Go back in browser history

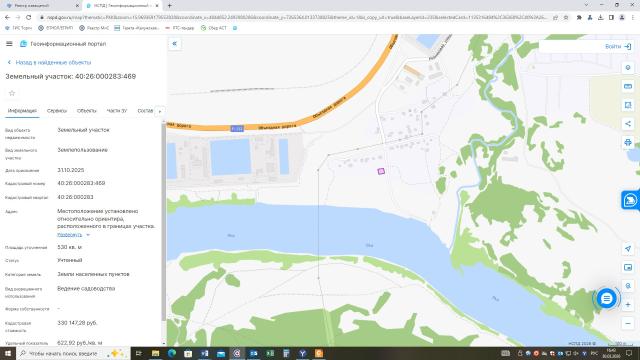pos(7,18)
